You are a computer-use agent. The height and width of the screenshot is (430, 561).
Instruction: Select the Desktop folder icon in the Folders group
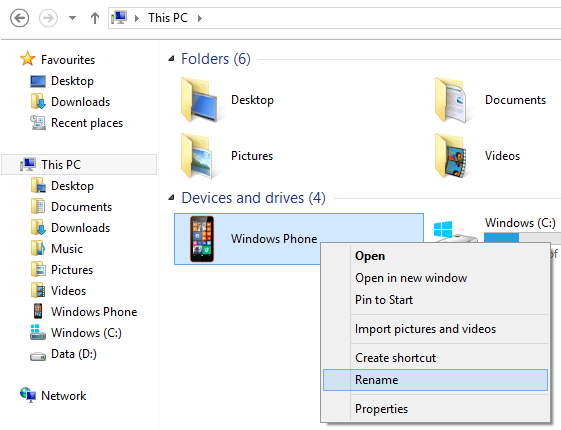(199, 100)
